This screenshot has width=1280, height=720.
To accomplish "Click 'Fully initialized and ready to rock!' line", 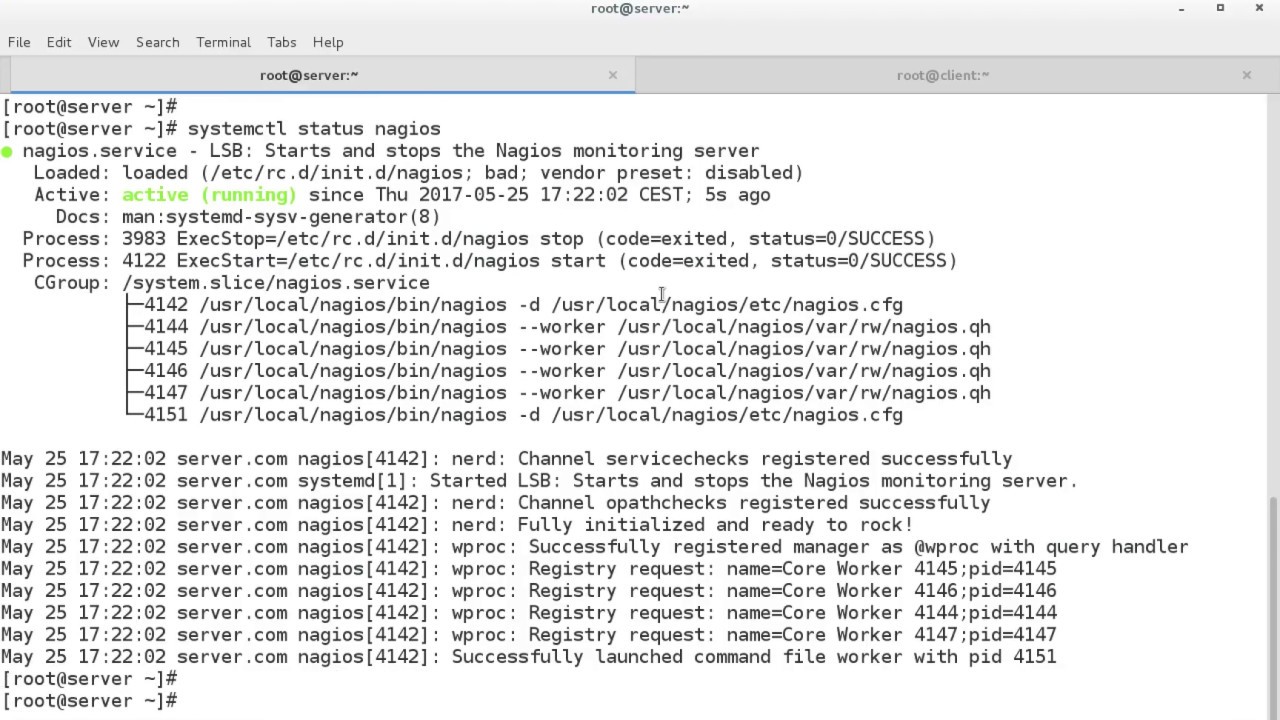I will pos(457,525).
